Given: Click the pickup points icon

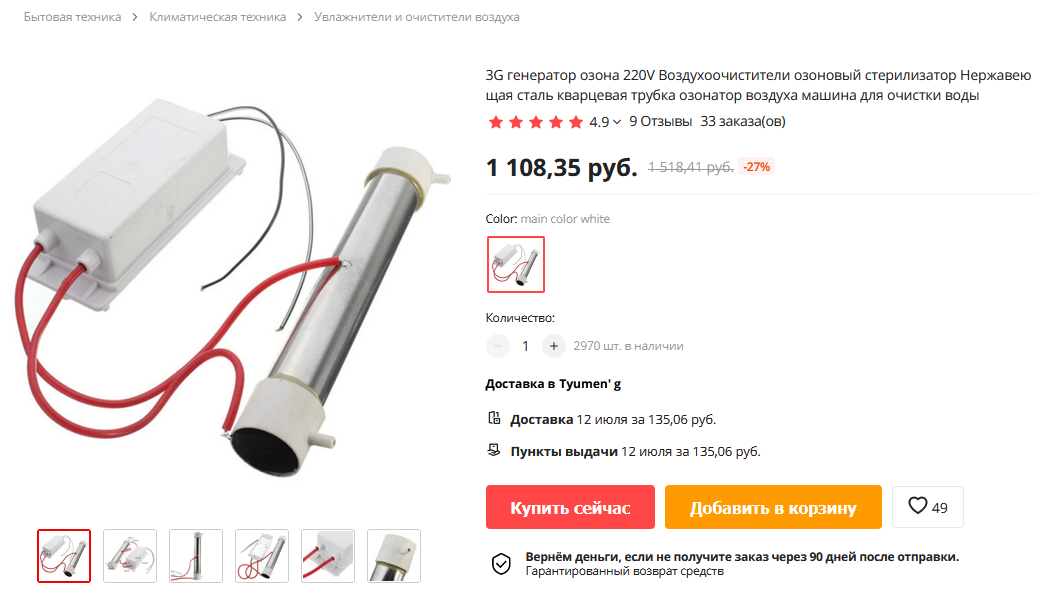Looking at the screenshot, I should click(x=494, y=450).
